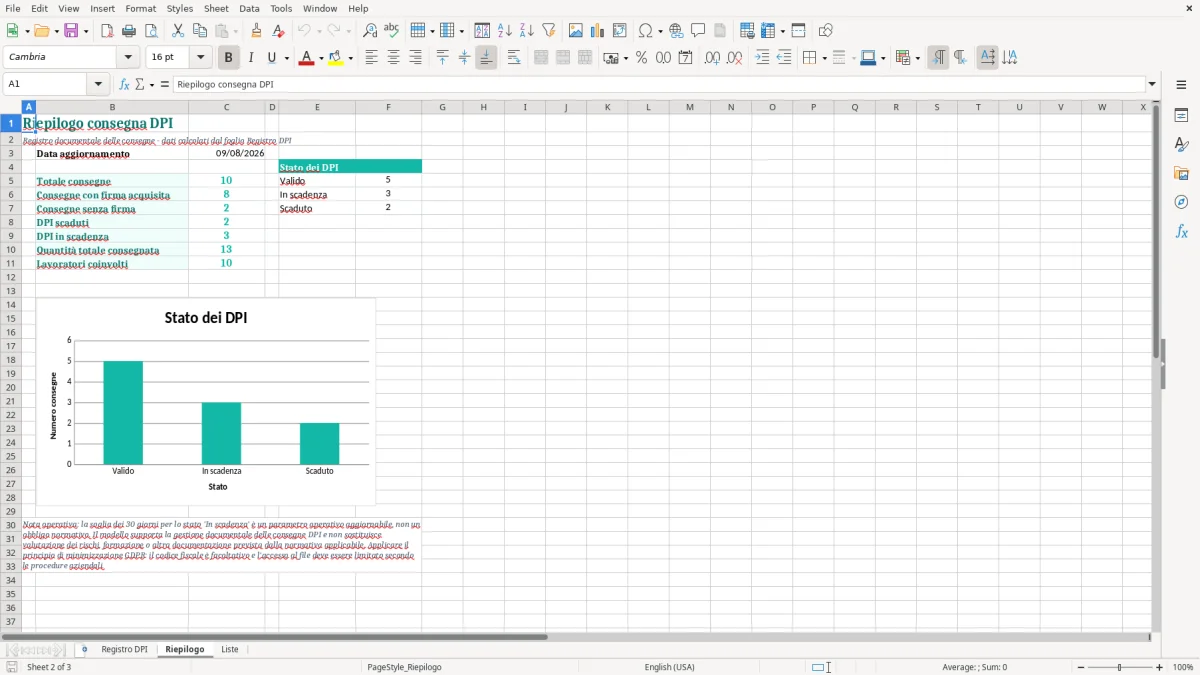Sort descending Z to A
Image resolution: width=1200 pixels, height=675 pixels.
pos(527,31)
